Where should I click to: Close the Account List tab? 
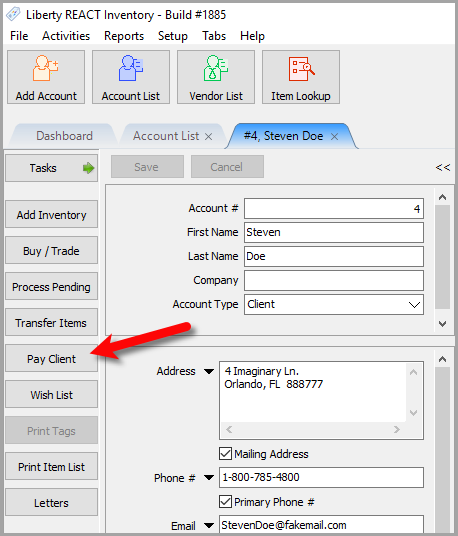[208, 137]
